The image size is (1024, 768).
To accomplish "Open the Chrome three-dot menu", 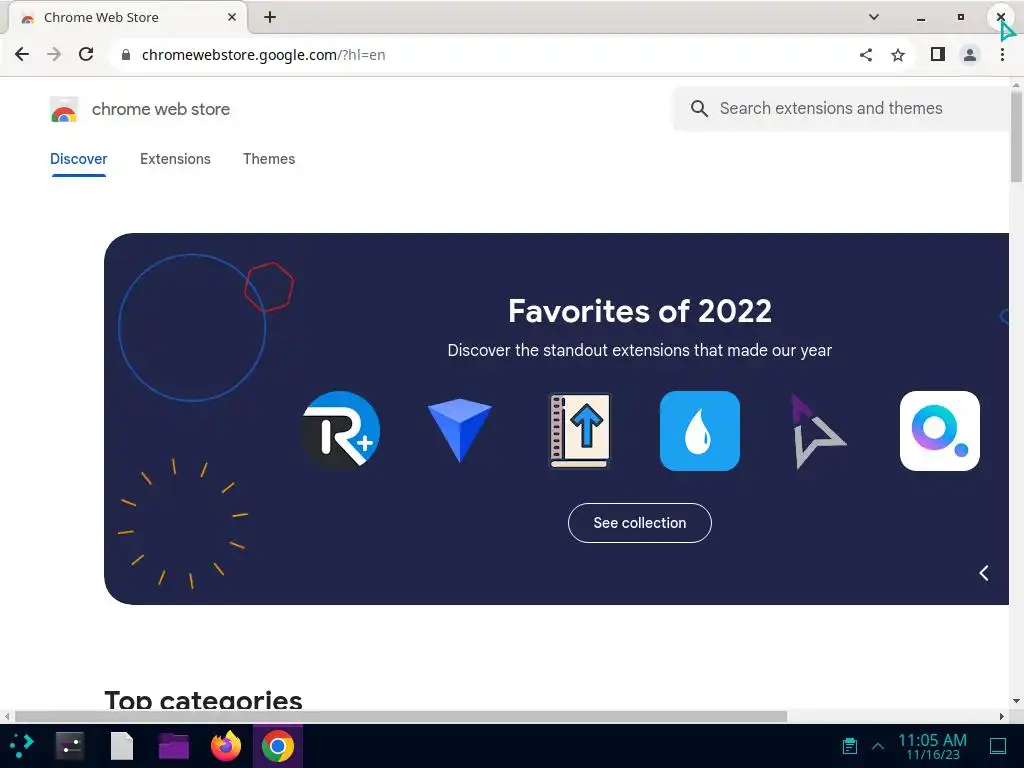I will 1002,55.
